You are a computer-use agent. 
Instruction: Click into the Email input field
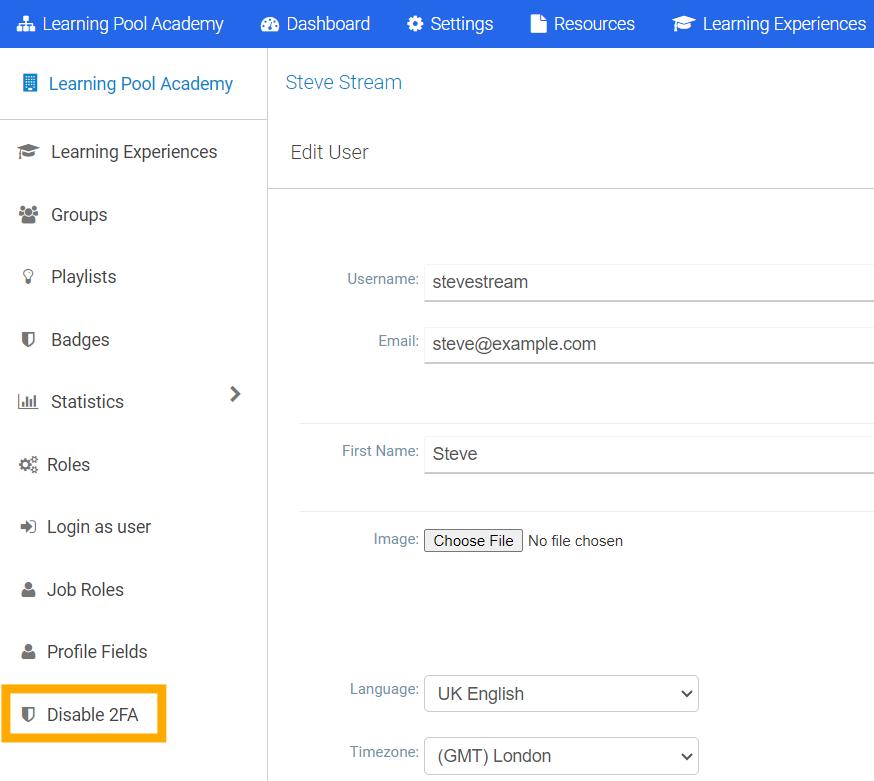(x=648, y=344)
